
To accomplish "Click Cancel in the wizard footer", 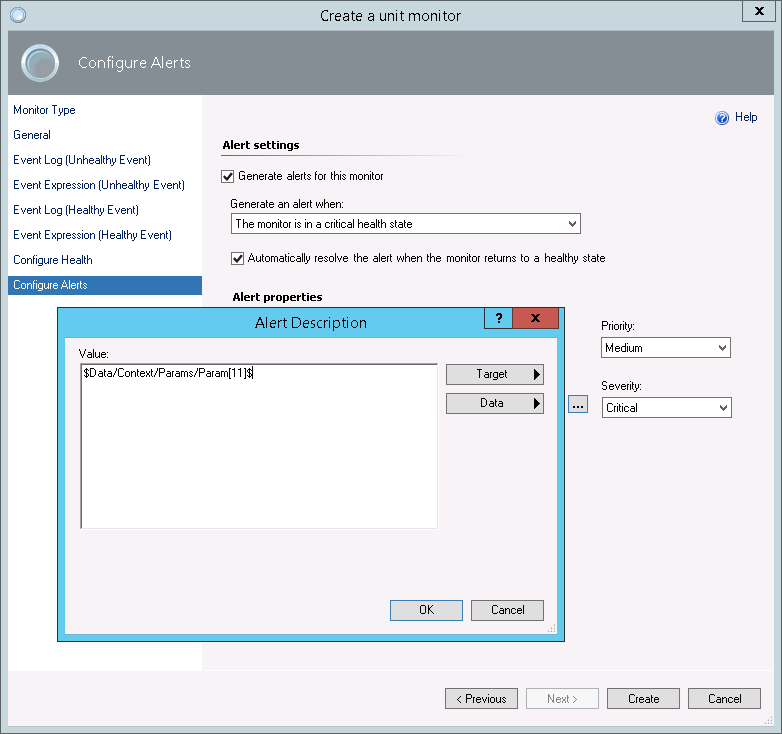I will pos(724,699).
